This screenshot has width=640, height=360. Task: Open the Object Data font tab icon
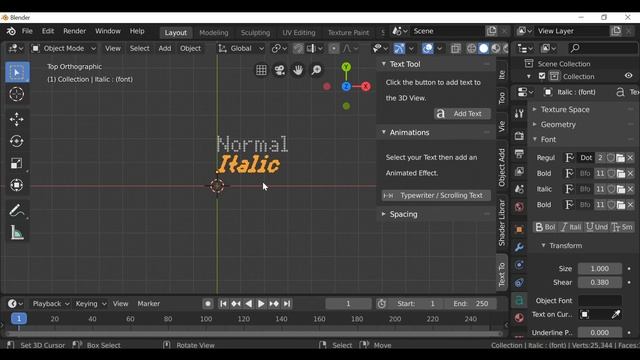tap(519, 300)
